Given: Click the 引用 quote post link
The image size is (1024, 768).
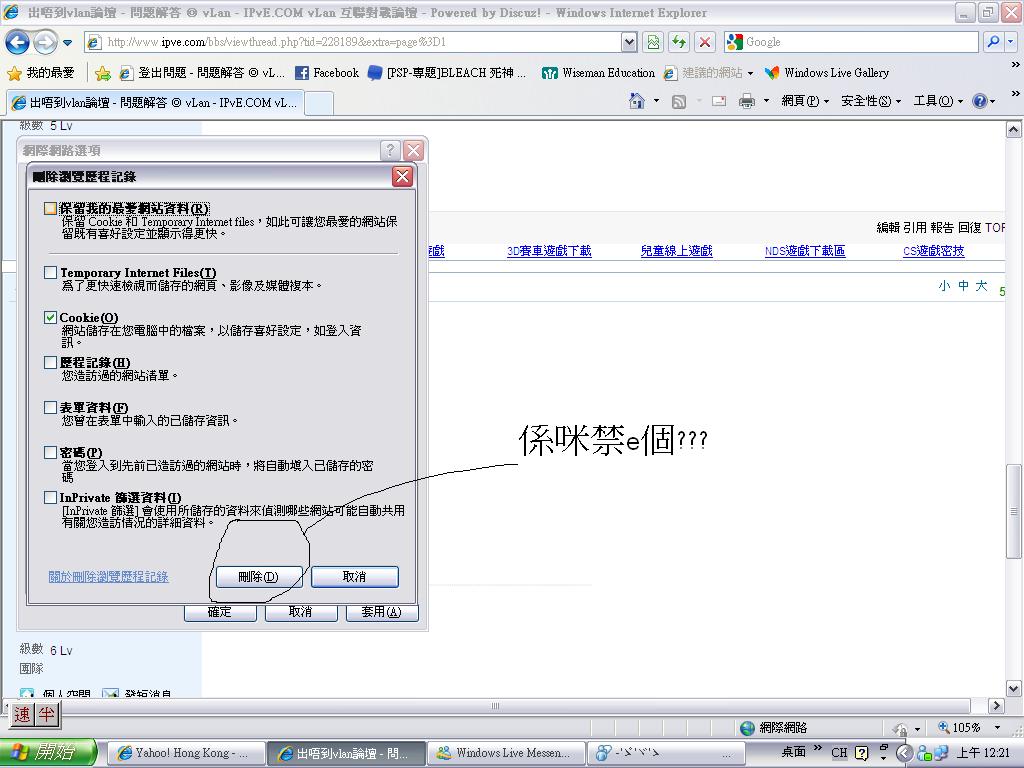Looking at the screenshot, I should coord(915,227).
